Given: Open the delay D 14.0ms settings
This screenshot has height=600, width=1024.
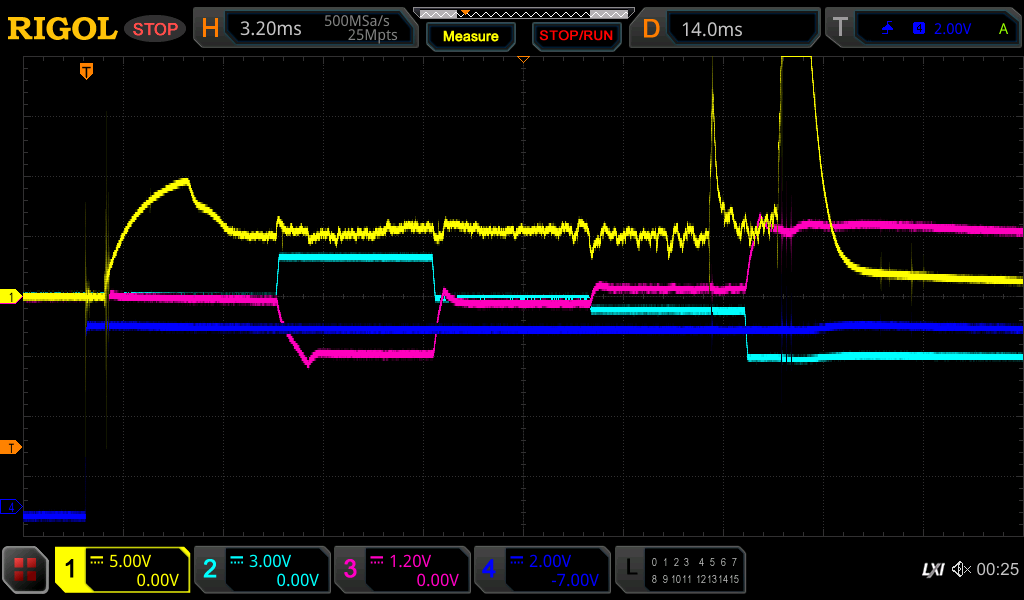Looking at the screenshot, I should pyautogui.click(x=728, y=29).
